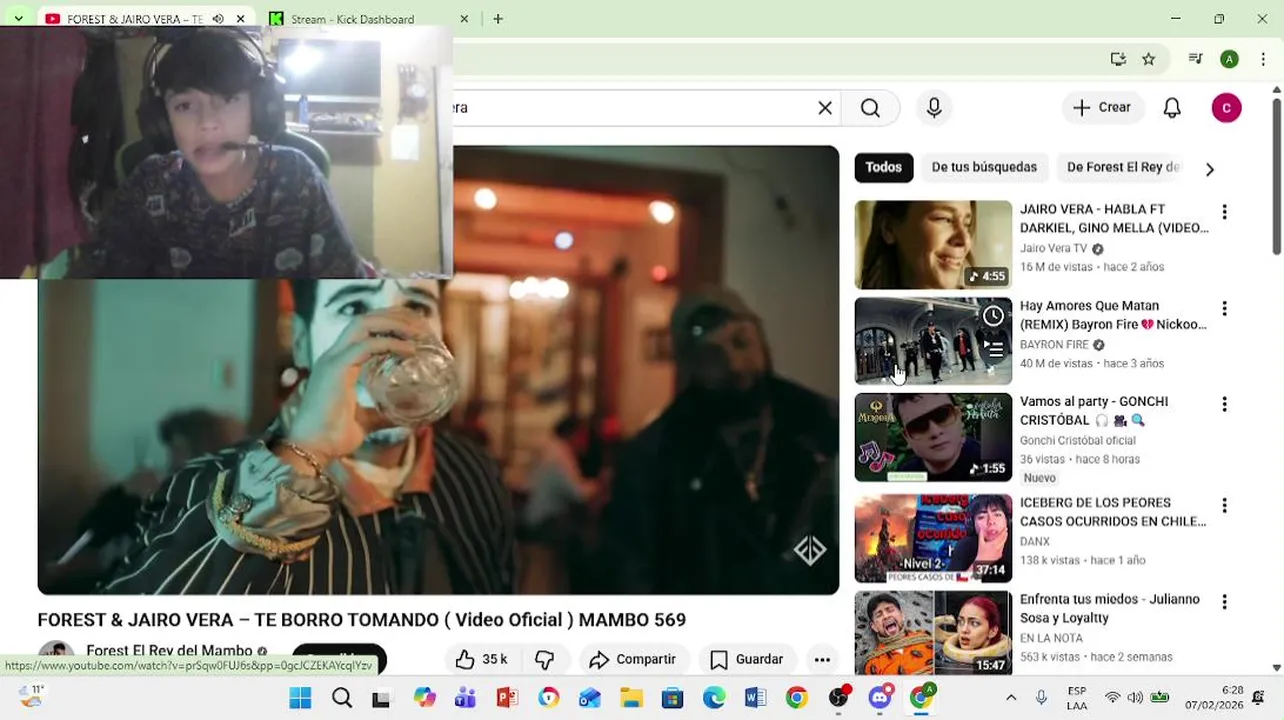Open the Jairo Vera TV channel link
1284x720 pixels.
1053,248
